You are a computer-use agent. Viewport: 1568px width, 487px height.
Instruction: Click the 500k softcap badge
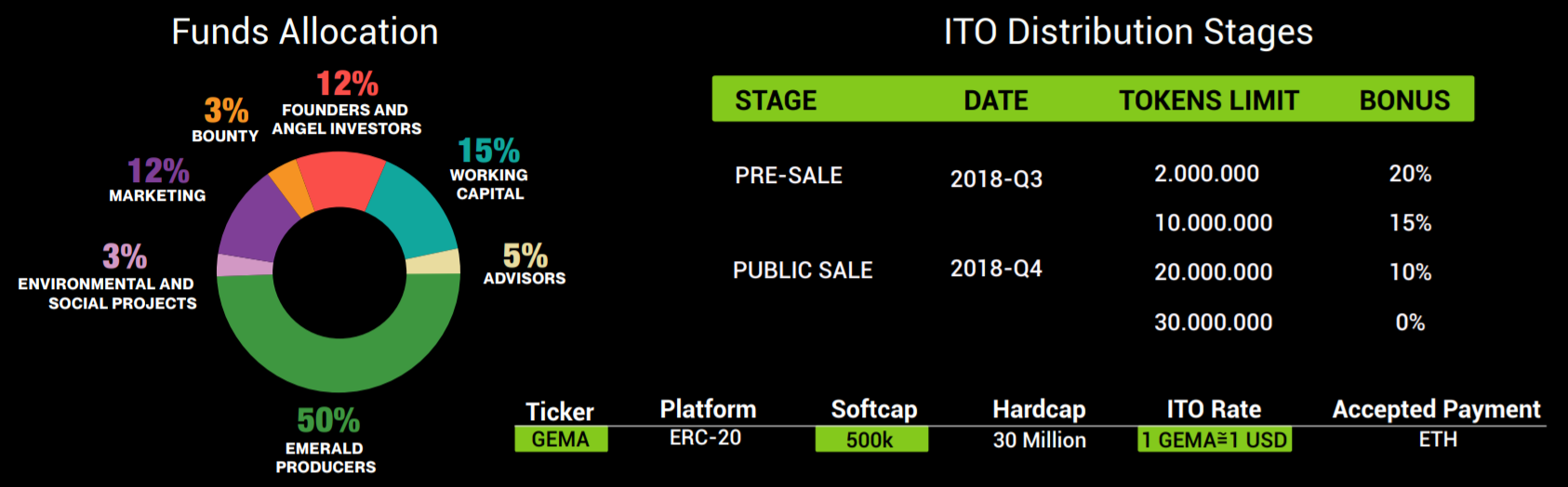pyautogui.click(x=870, y=440)
